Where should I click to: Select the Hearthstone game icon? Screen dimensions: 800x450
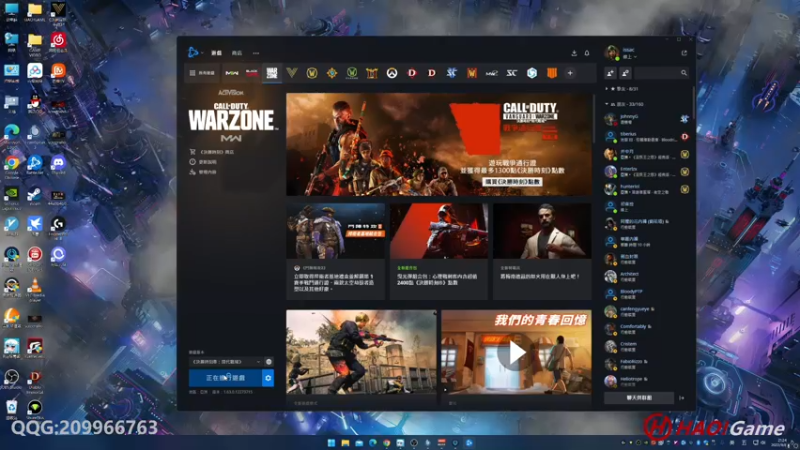332,73
